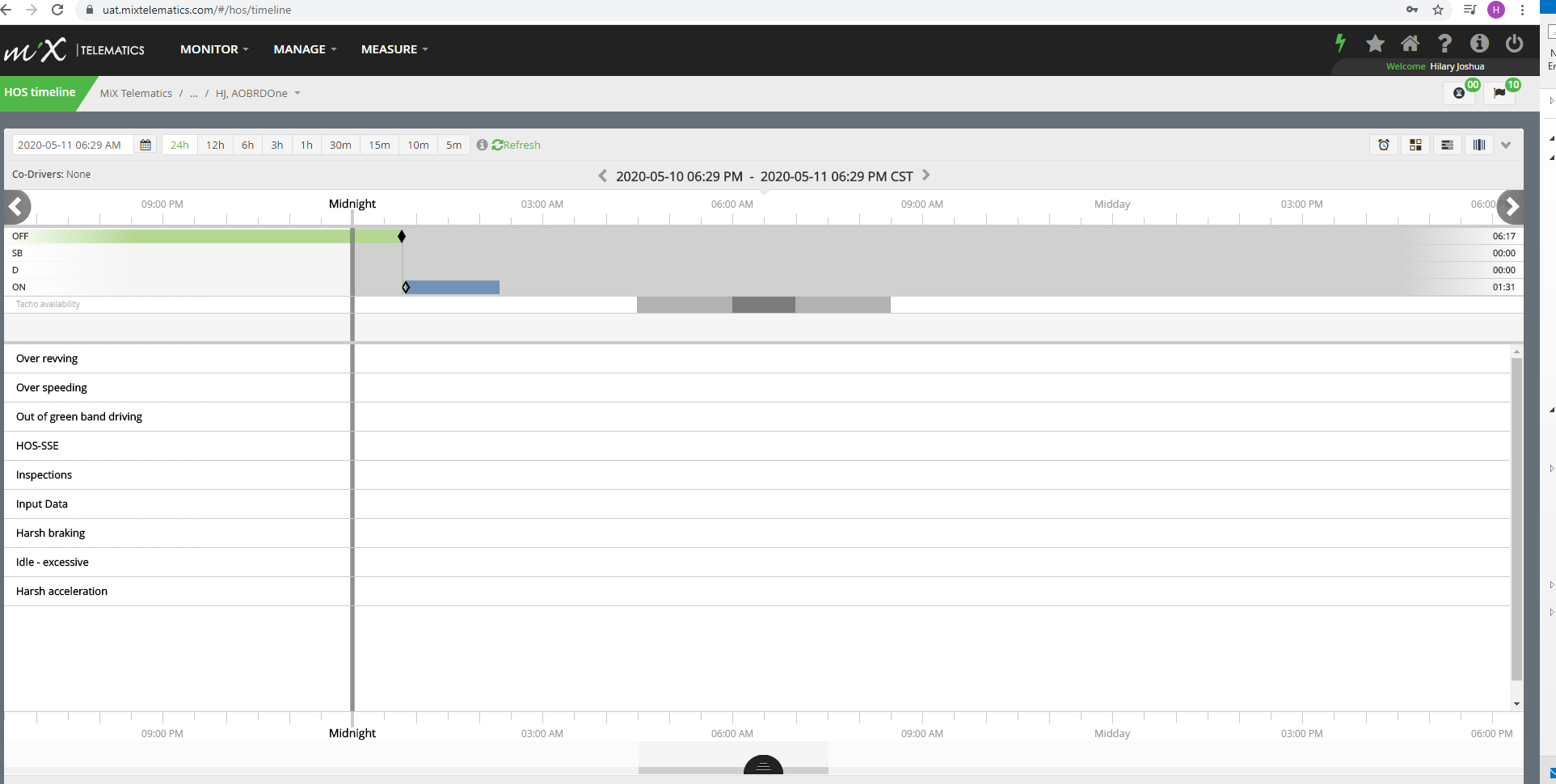Click the alarm clock icon button
This screenshot has height=784, width=1556.
point(1384,145)
